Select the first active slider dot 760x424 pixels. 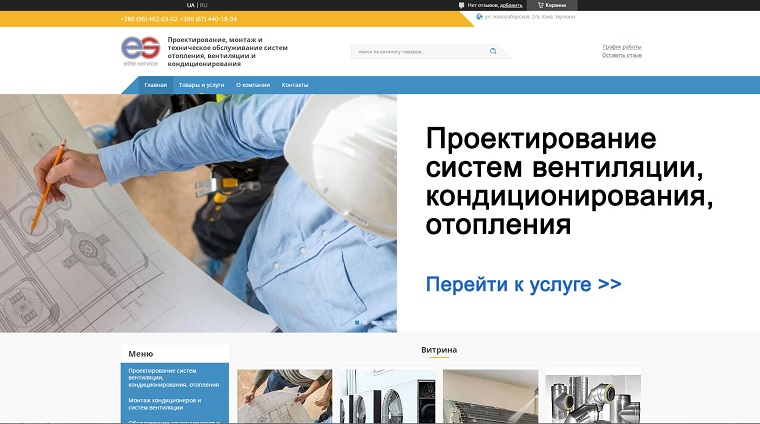tap(357, 322)
